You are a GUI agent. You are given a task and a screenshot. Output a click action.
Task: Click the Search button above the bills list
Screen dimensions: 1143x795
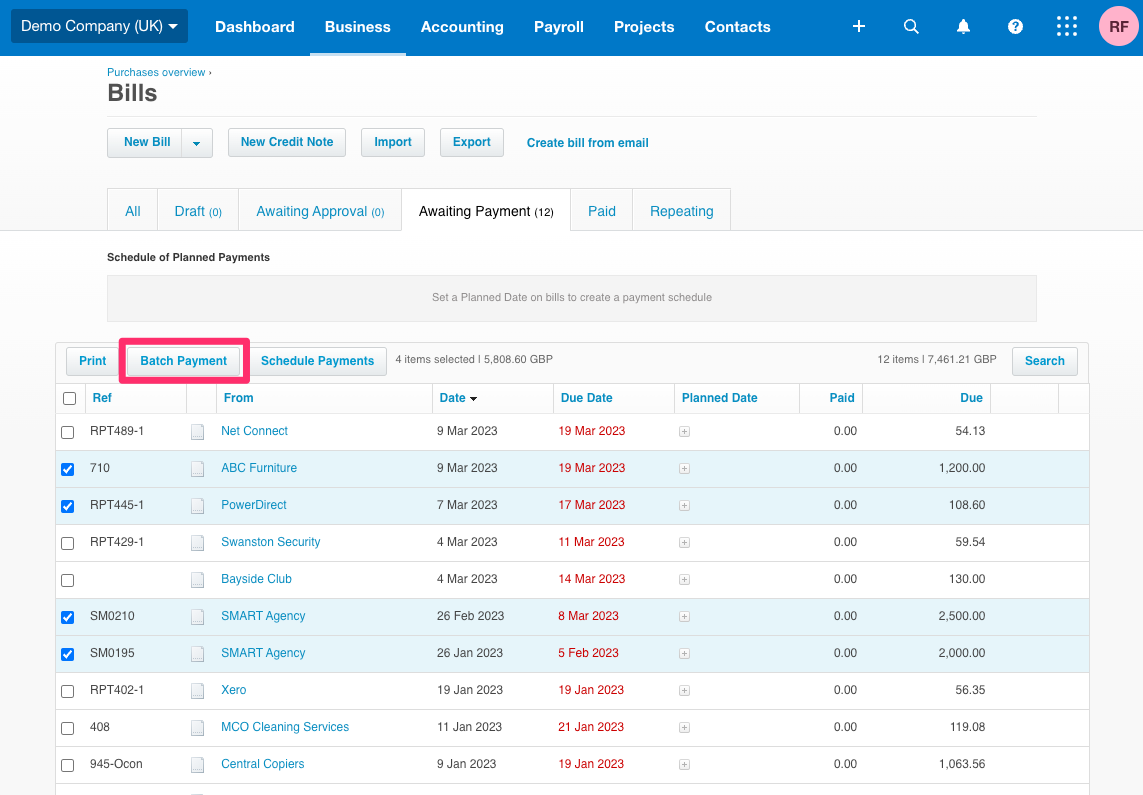coord(1044,361)
